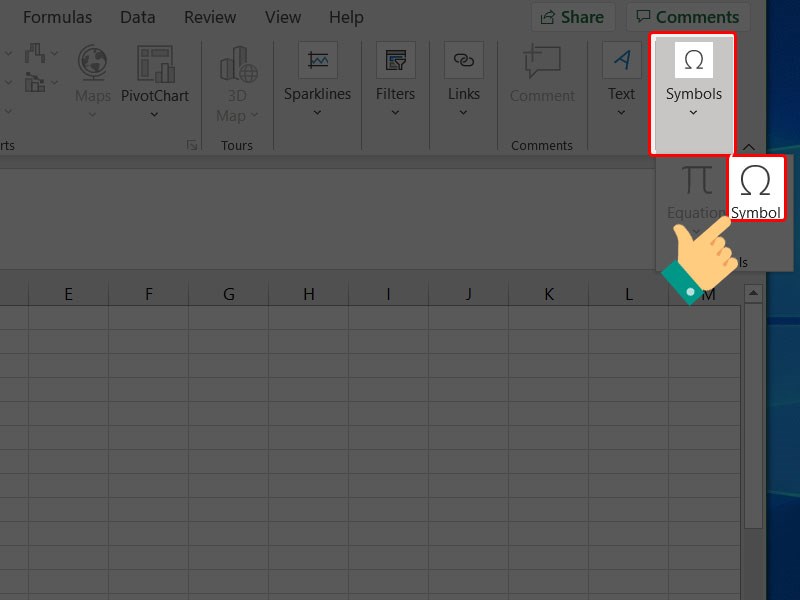Click the Symbol omega icon in dropdown

[x=756, y=182]
